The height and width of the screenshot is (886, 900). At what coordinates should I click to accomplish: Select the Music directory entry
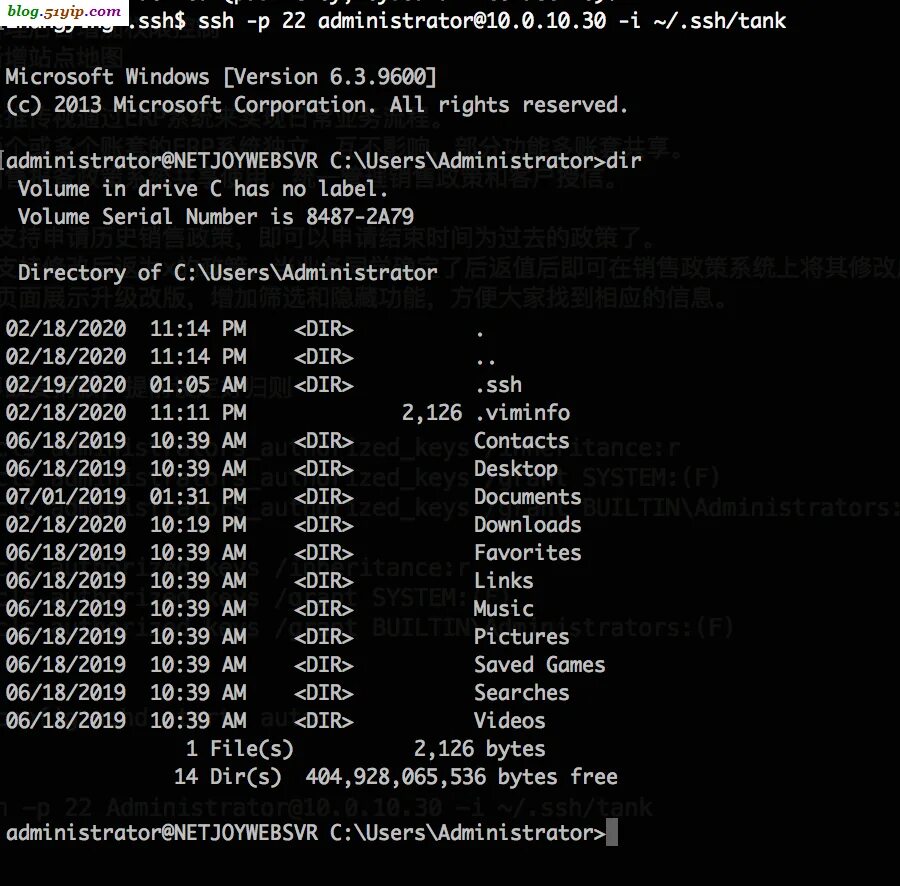504,608
